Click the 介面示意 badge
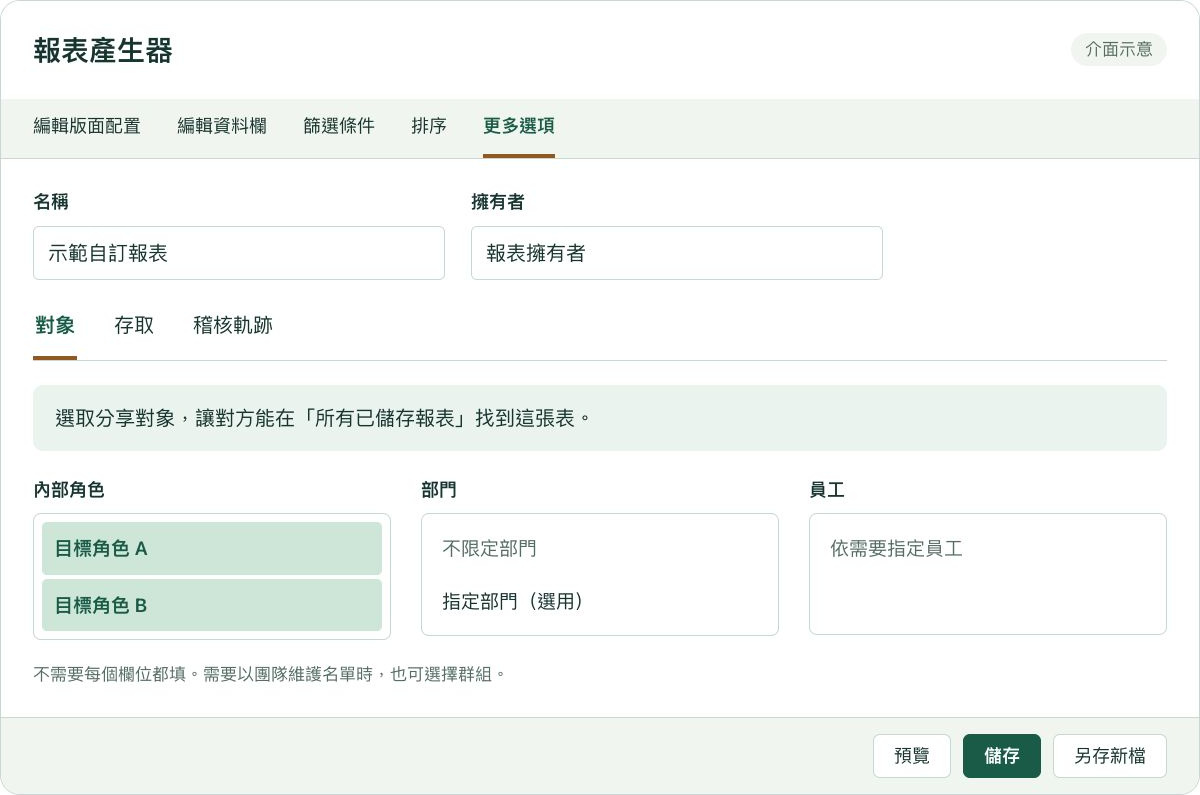This screenshot has height=795, width=1200. click(x=1119, y=49)
